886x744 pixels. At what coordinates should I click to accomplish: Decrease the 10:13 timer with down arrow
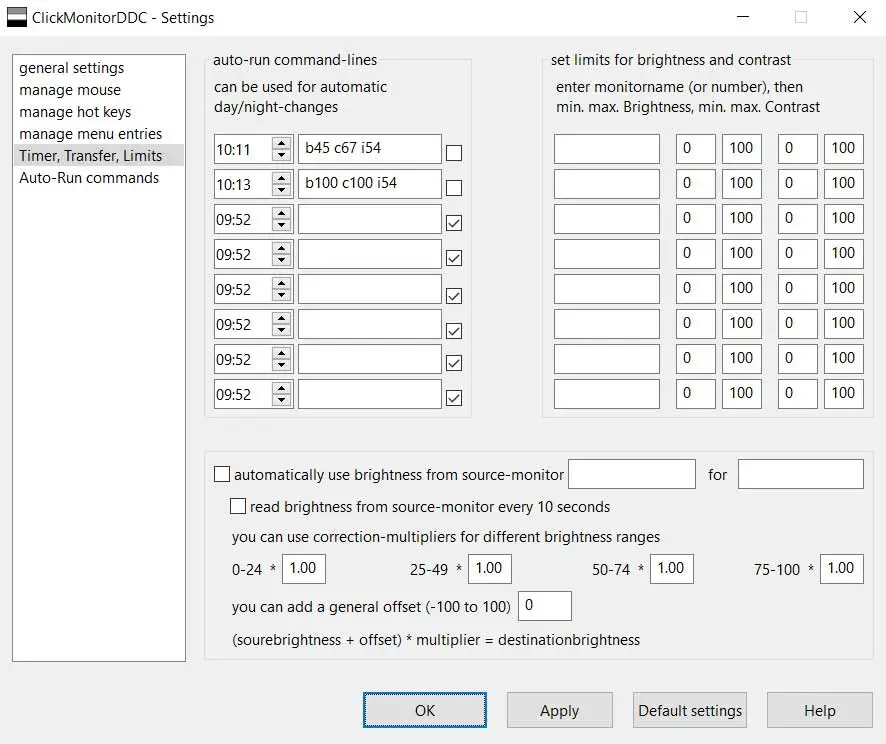[282, 190]
